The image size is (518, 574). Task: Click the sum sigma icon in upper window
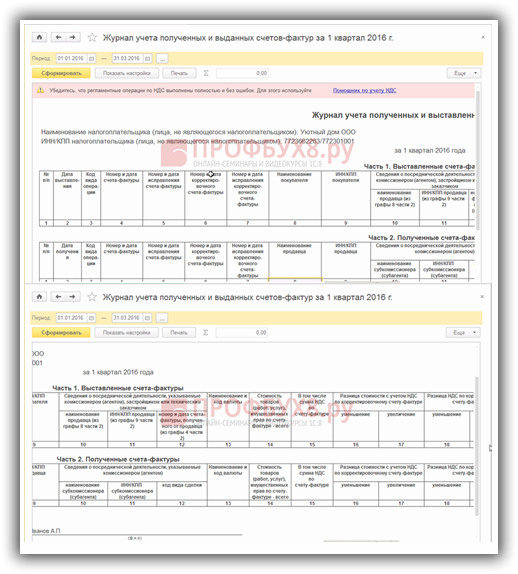point(206,73)
